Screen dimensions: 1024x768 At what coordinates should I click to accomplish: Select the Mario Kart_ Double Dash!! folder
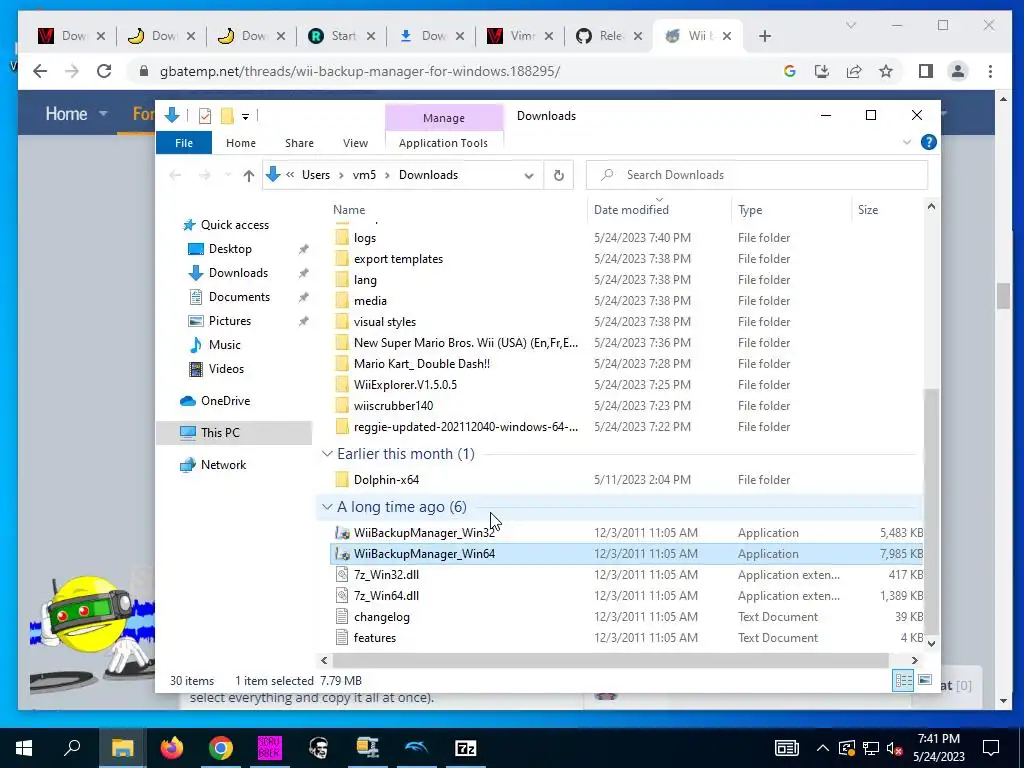pos(421,364)
